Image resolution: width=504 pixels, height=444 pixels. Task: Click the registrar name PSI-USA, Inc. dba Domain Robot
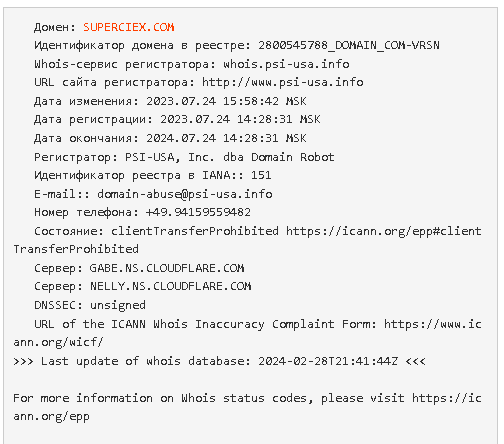point(230,157)
